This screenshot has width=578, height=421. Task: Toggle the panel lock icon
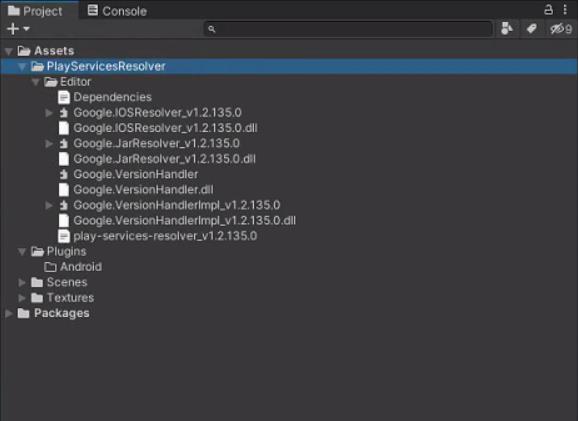click(549, 10)
